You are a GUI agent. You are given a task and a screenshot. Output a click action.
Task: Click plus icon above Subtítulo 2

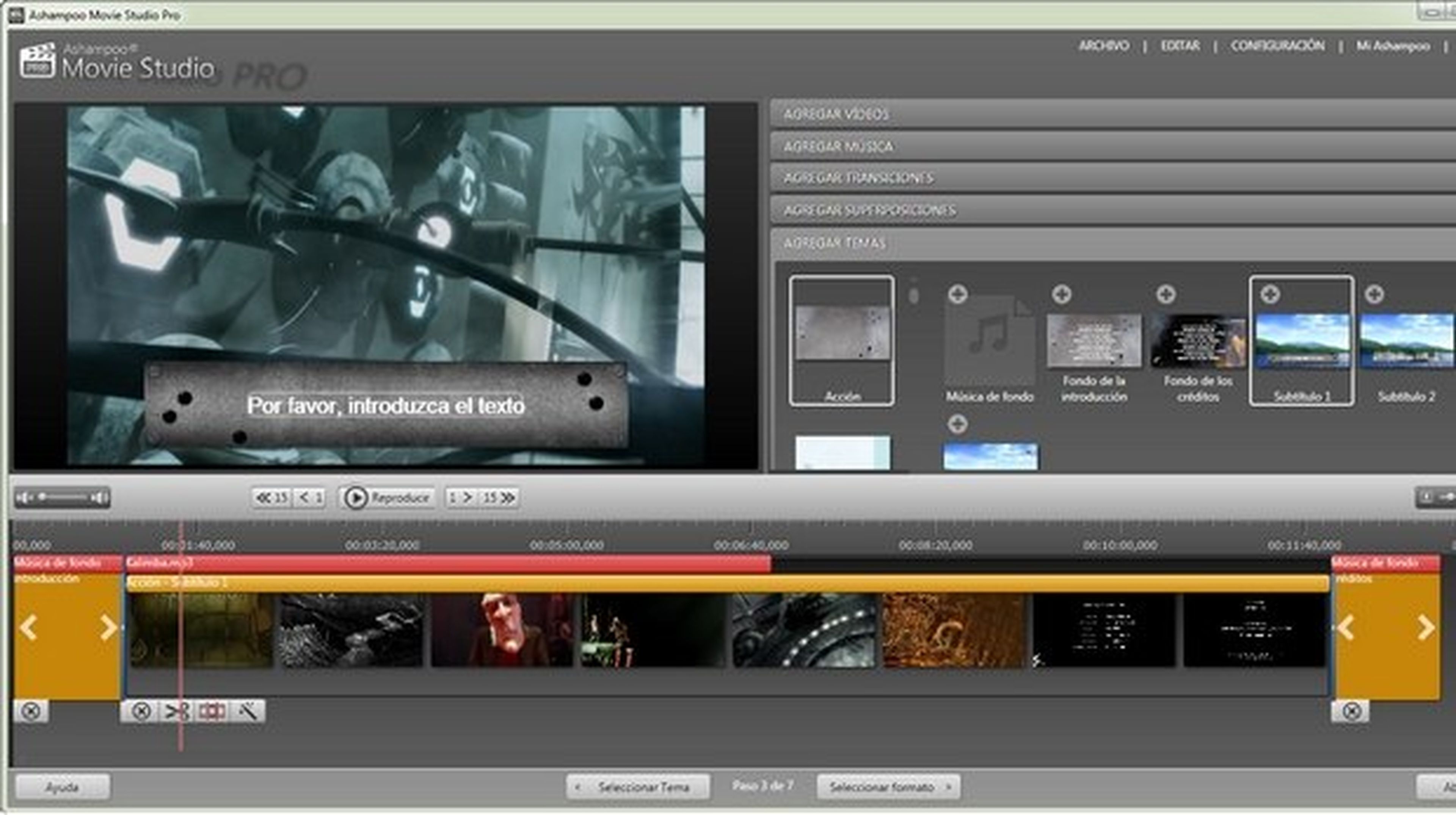(1374, 294)
